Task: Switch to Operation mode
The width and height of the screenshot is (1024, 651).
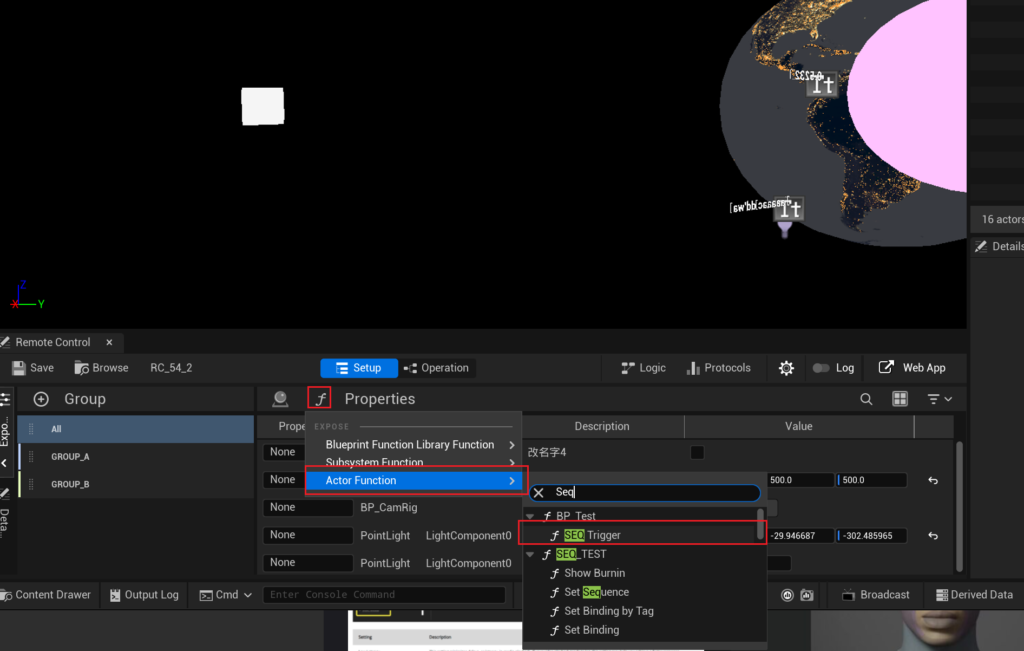Action: click(436, 368)
